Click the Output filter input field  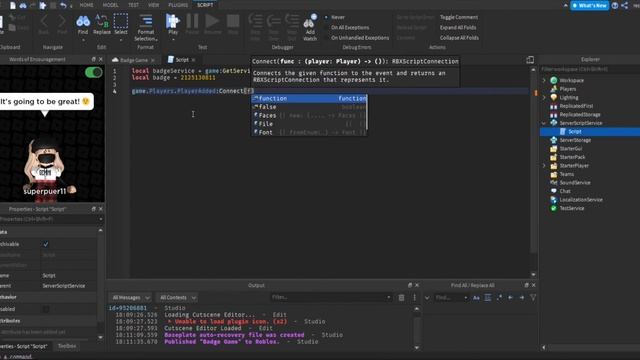tap(331, 297)
